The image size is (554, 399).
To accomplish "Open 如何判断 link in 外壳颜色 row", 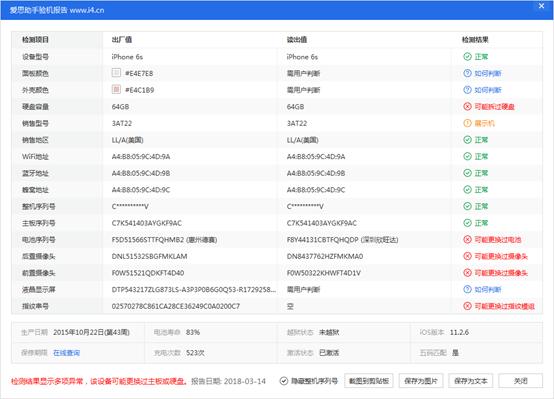I will point(488,90).
